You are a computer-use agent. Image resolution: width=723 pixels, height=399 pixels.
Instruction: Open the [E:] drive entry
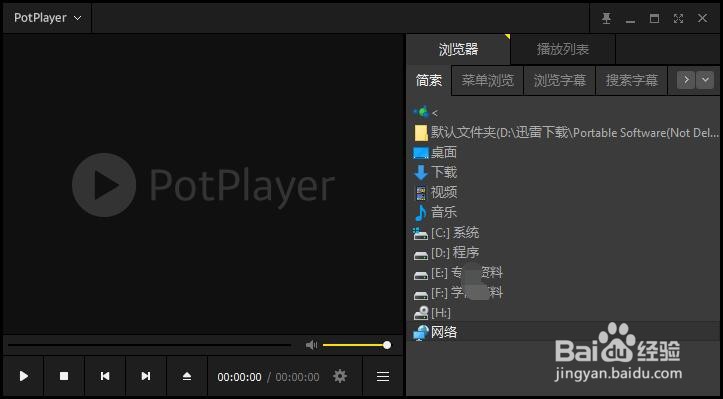coord(564,273)
